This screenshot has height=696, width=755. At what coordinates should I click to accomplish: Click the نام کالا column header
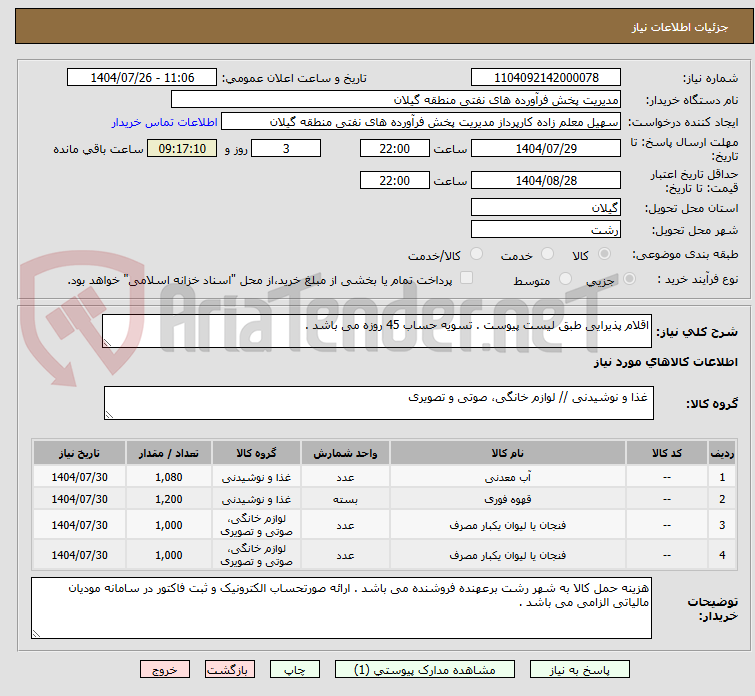508,453
